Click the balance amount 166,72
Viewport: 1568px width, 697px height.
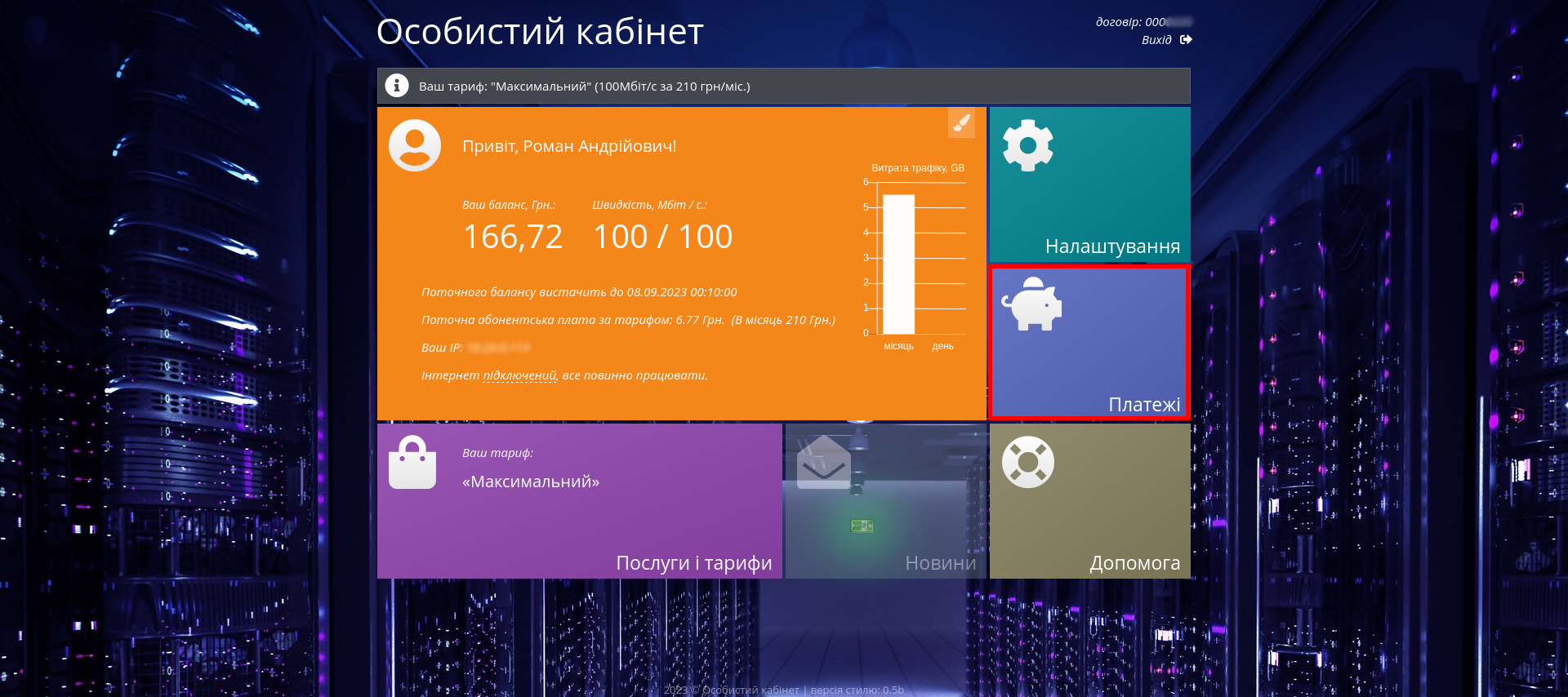pos(513,238)
